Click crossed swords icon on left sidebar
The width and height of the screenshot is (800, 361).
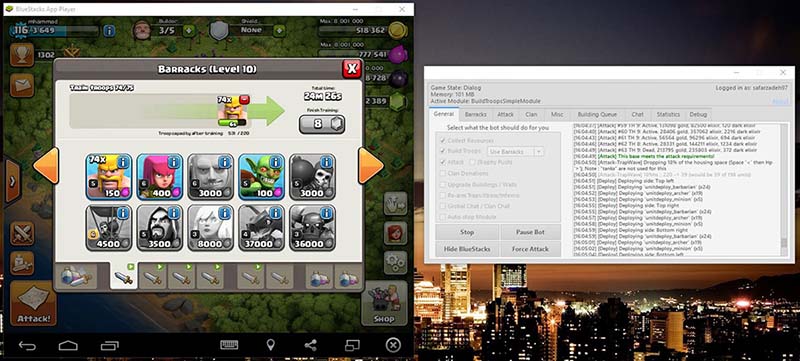click(x=22, y=234)
